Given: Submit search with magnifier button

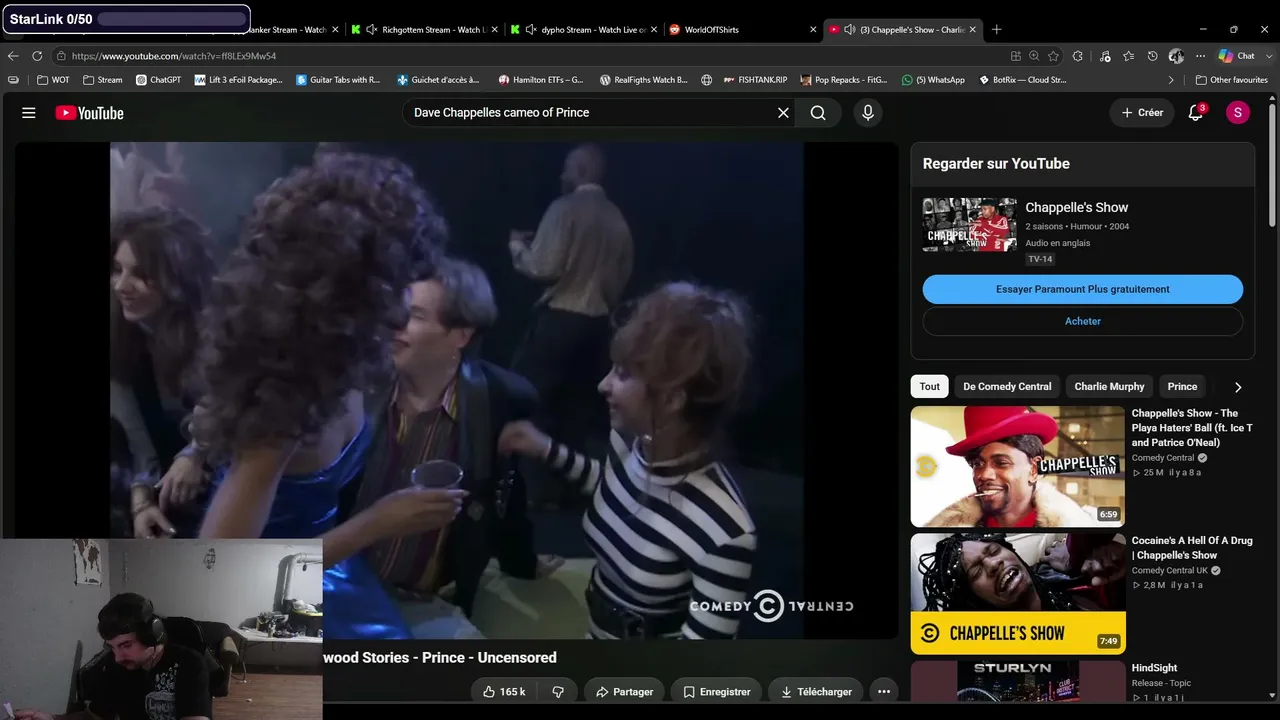Looking at the screenshot, I should (x=818, y=113).
